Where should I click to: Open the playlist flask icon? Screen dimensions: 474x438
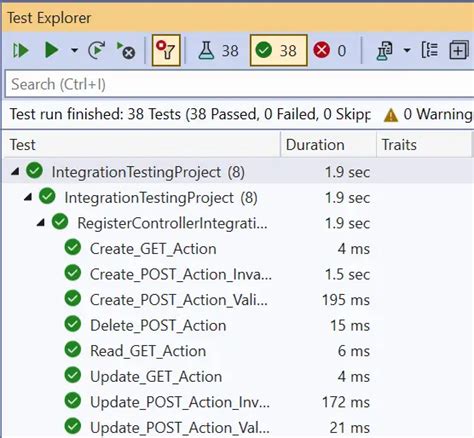[x=384, y=51]
